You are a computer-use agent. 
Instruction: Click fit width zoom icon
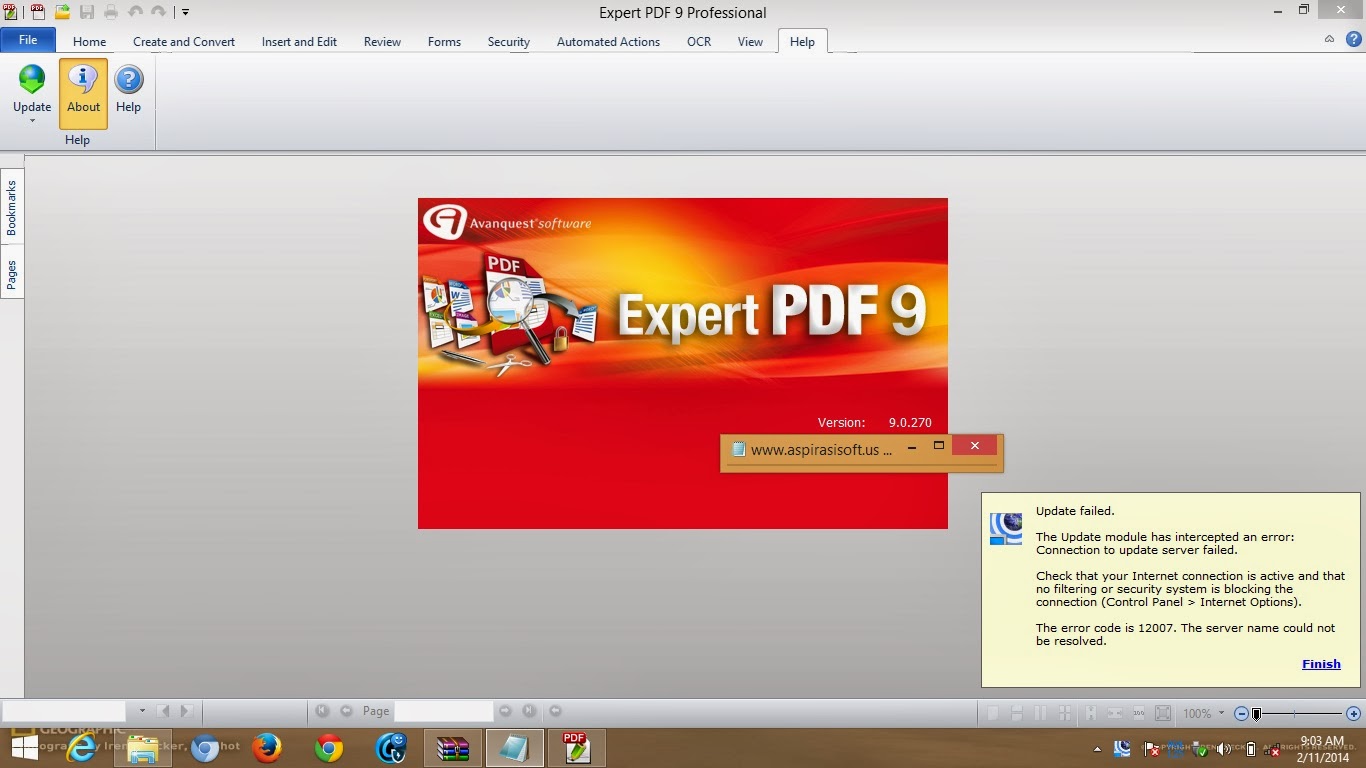(x=1115, y=713)
